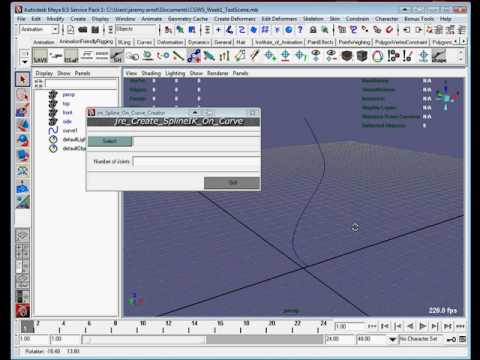Screen dimensions: 480x360
Task: Click the Select button in SplineIK window
Action: (110, 141)
